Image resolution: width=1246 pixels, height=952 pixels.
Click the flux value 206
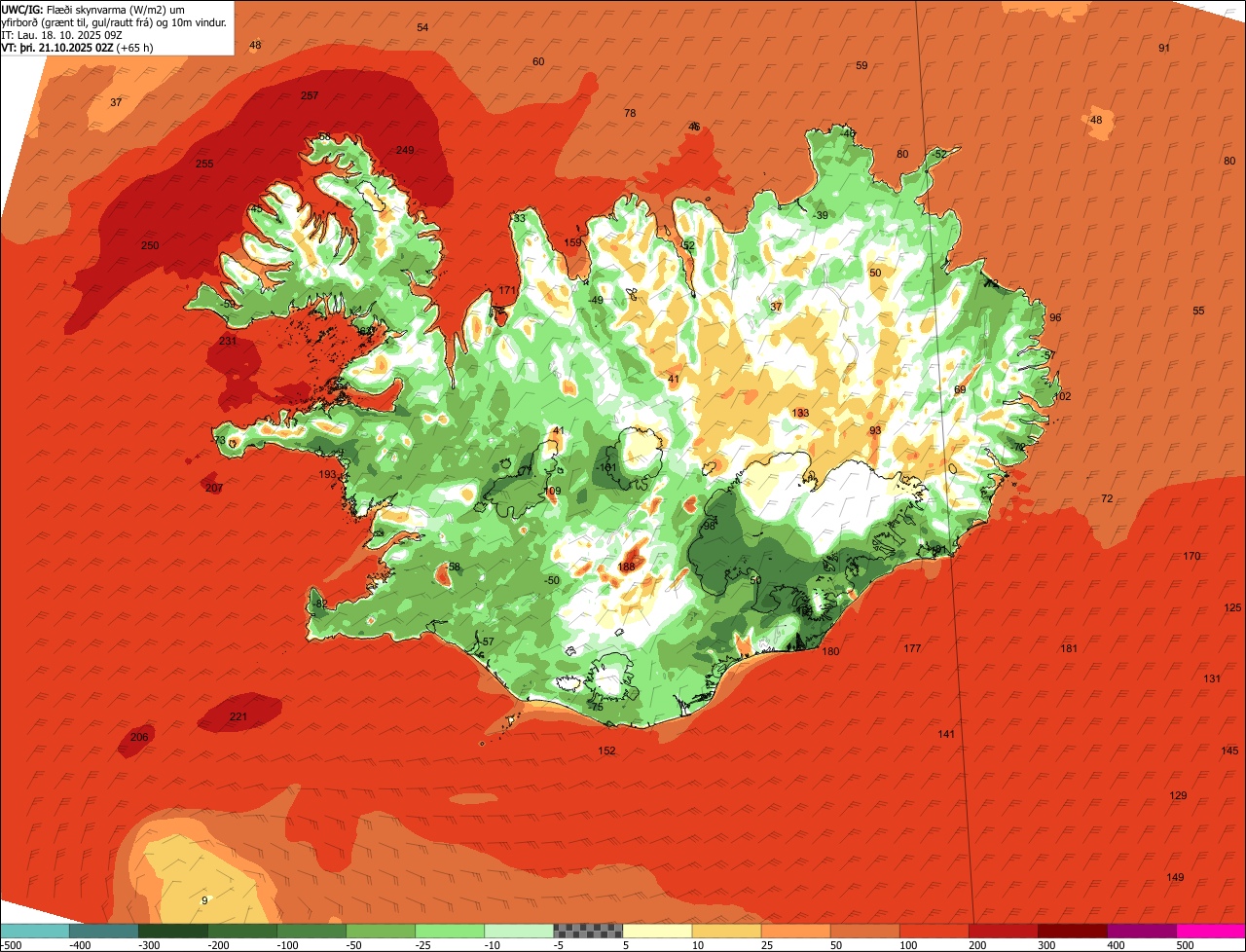pos(139,737)
